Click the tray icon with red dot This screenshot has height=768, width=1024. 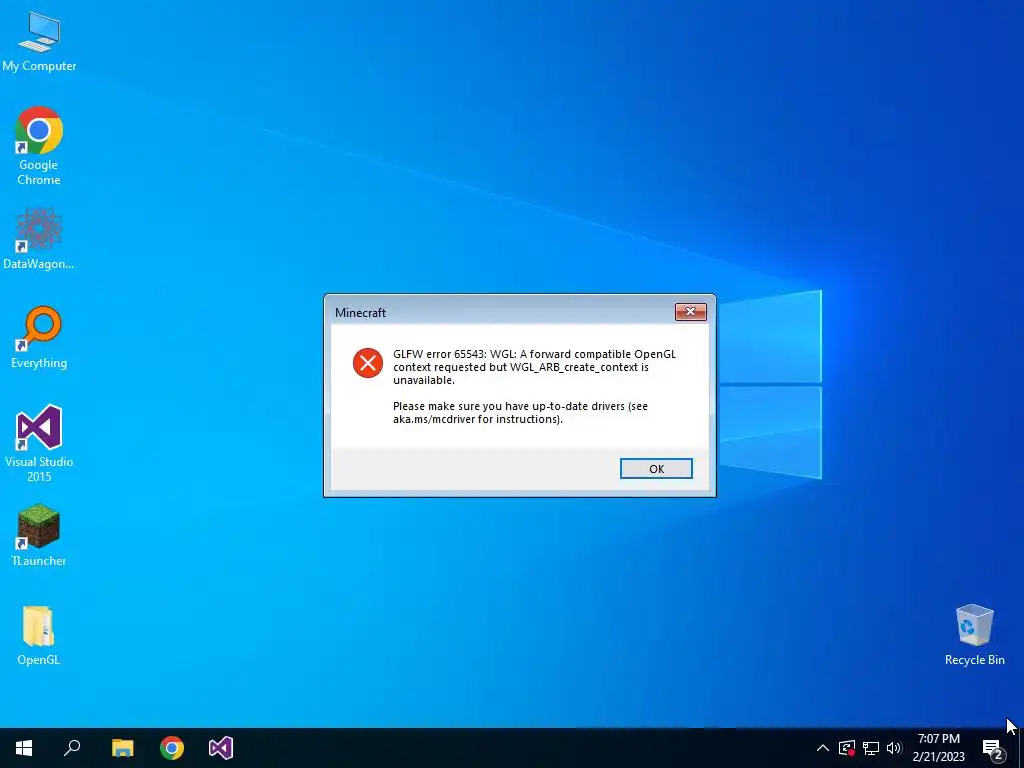pyautogui.click(x=847, y=748)
